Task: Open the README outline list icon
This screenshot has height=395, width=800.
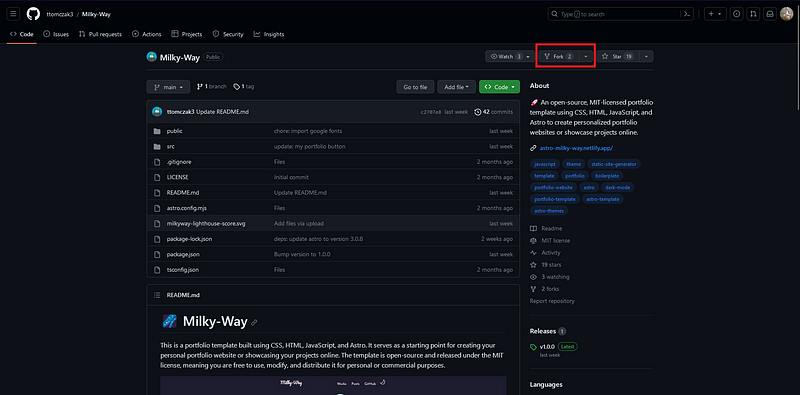Action: tap(157, 295)
